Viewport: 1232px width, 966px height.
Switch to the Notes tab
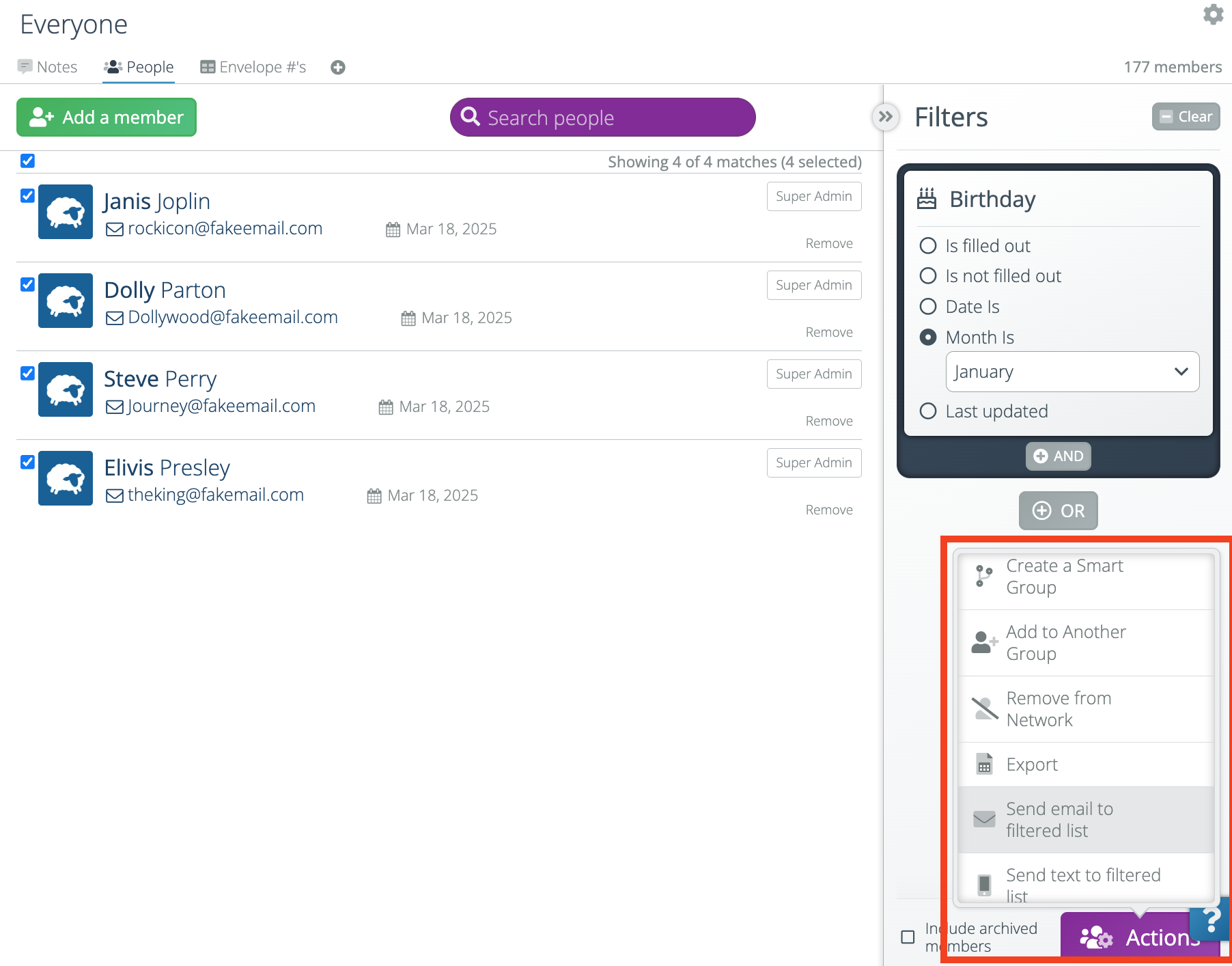coord(47,67)
